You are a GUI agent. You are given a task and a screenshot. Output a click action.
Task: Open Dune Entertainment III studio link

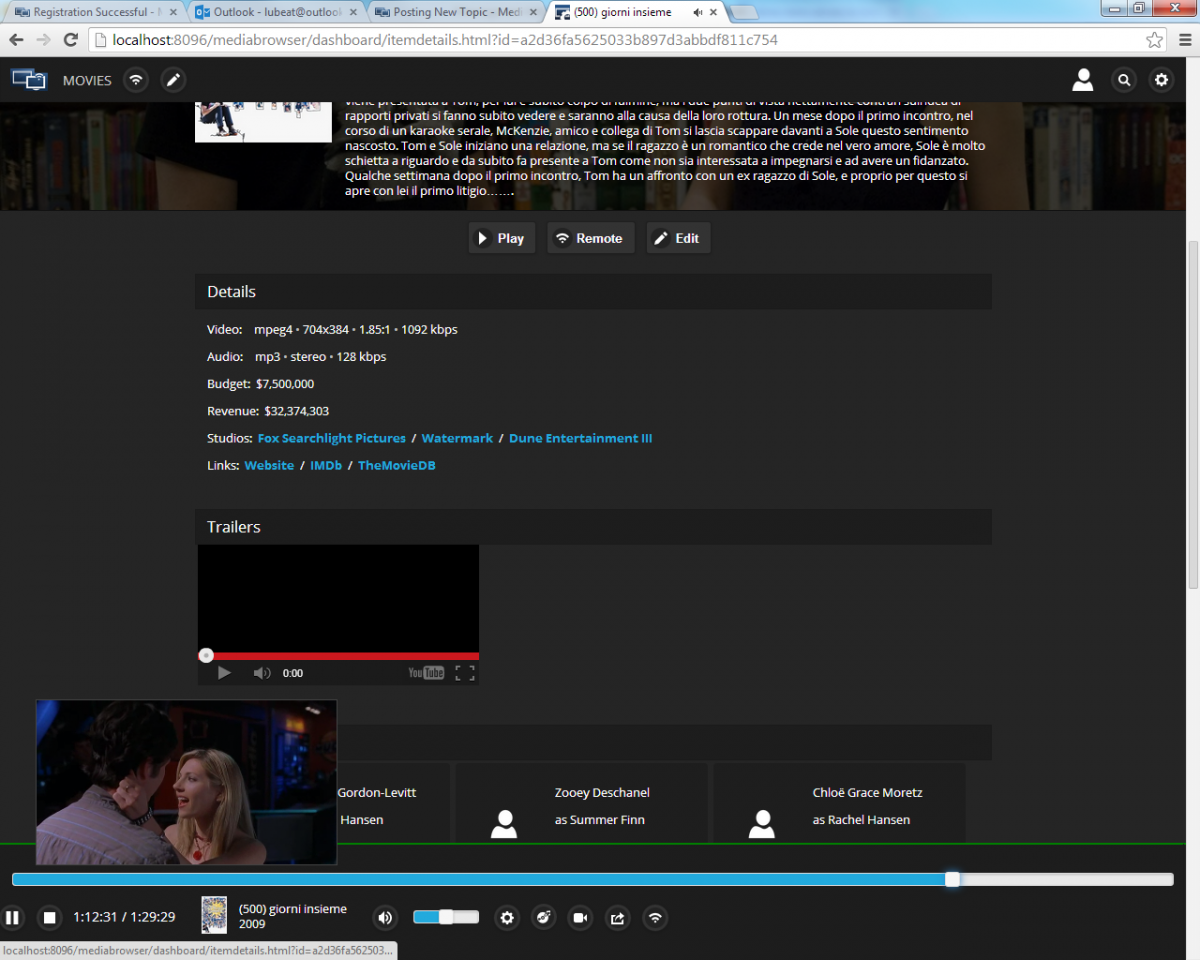coord(580,438)
